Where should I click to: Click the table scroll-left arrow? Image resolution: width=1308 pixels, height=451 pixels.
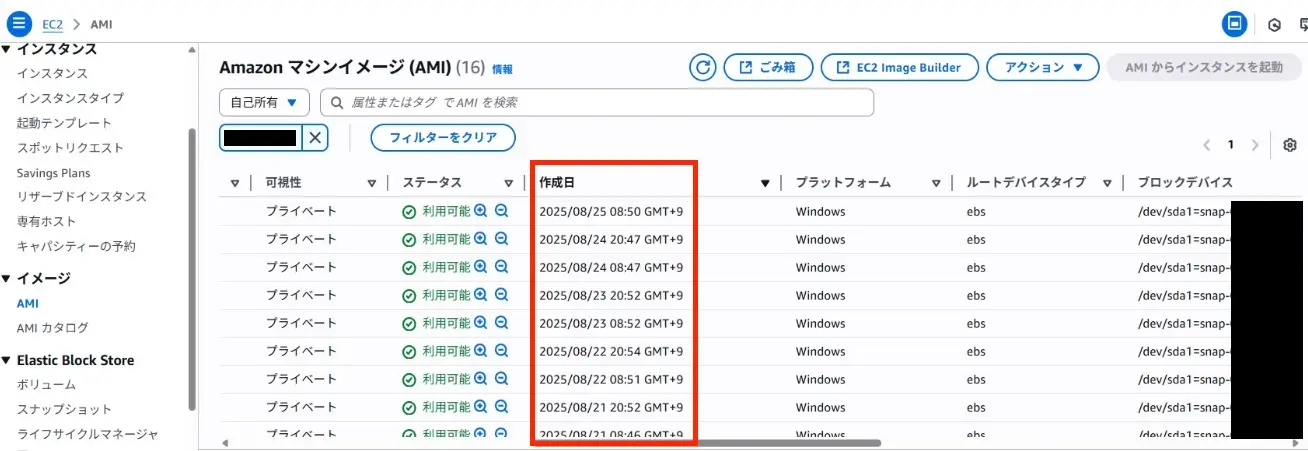coord(225,442)
